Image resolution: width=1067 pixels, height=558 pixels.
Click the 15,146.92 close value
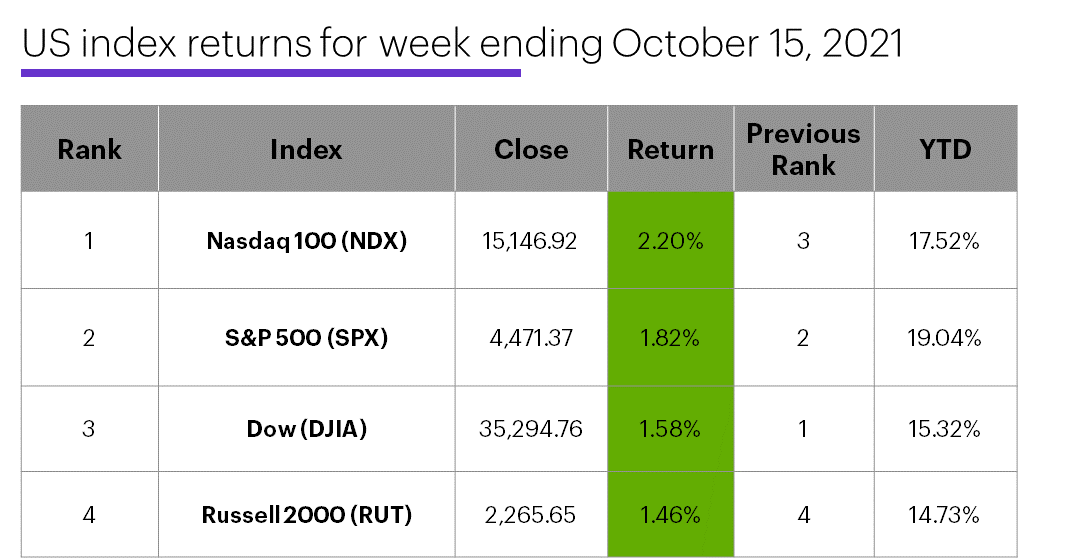click(x=531, y=241)
